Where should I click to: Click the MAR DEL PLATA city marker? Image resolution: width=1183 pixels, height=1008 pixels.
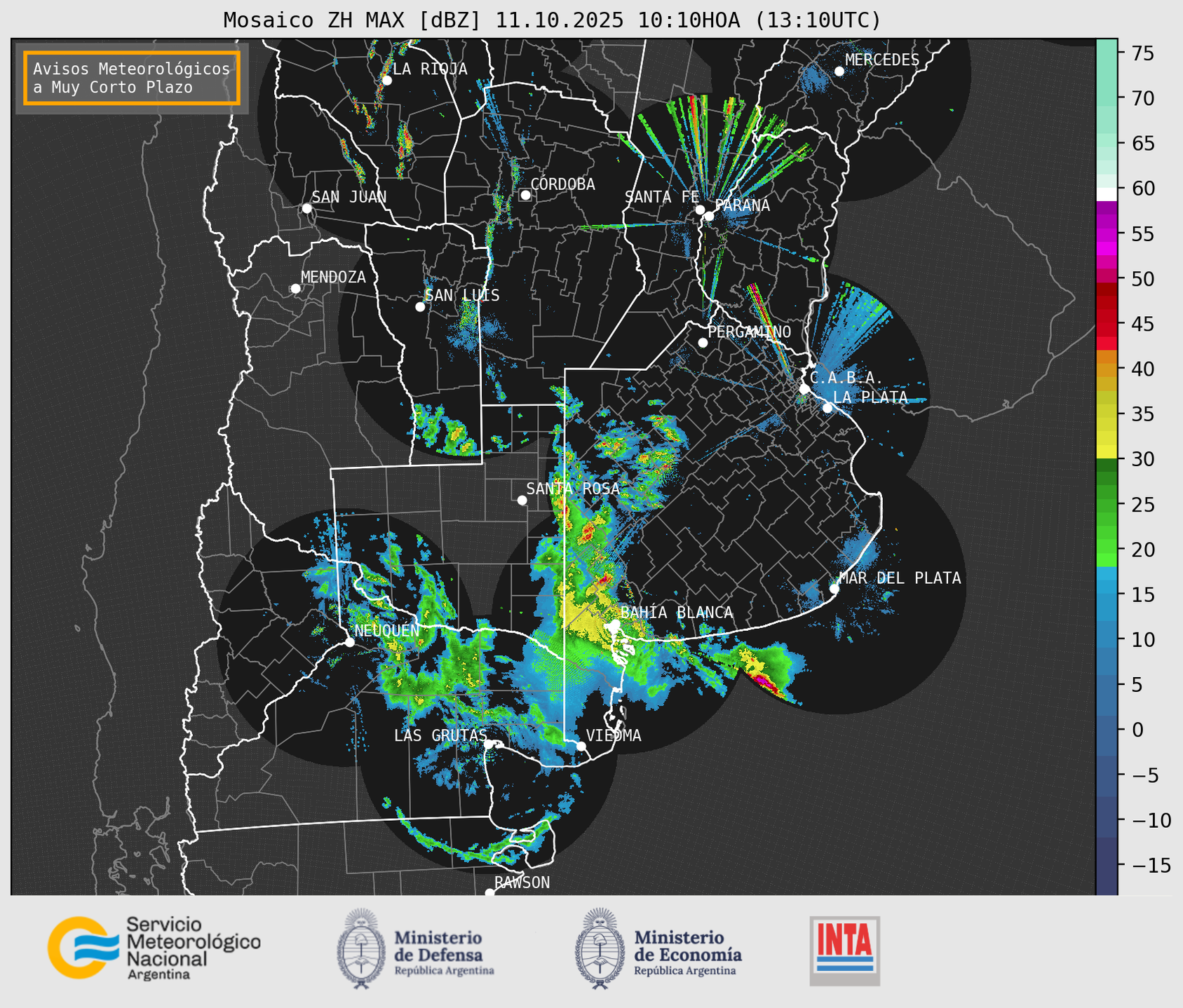(834, 589)
